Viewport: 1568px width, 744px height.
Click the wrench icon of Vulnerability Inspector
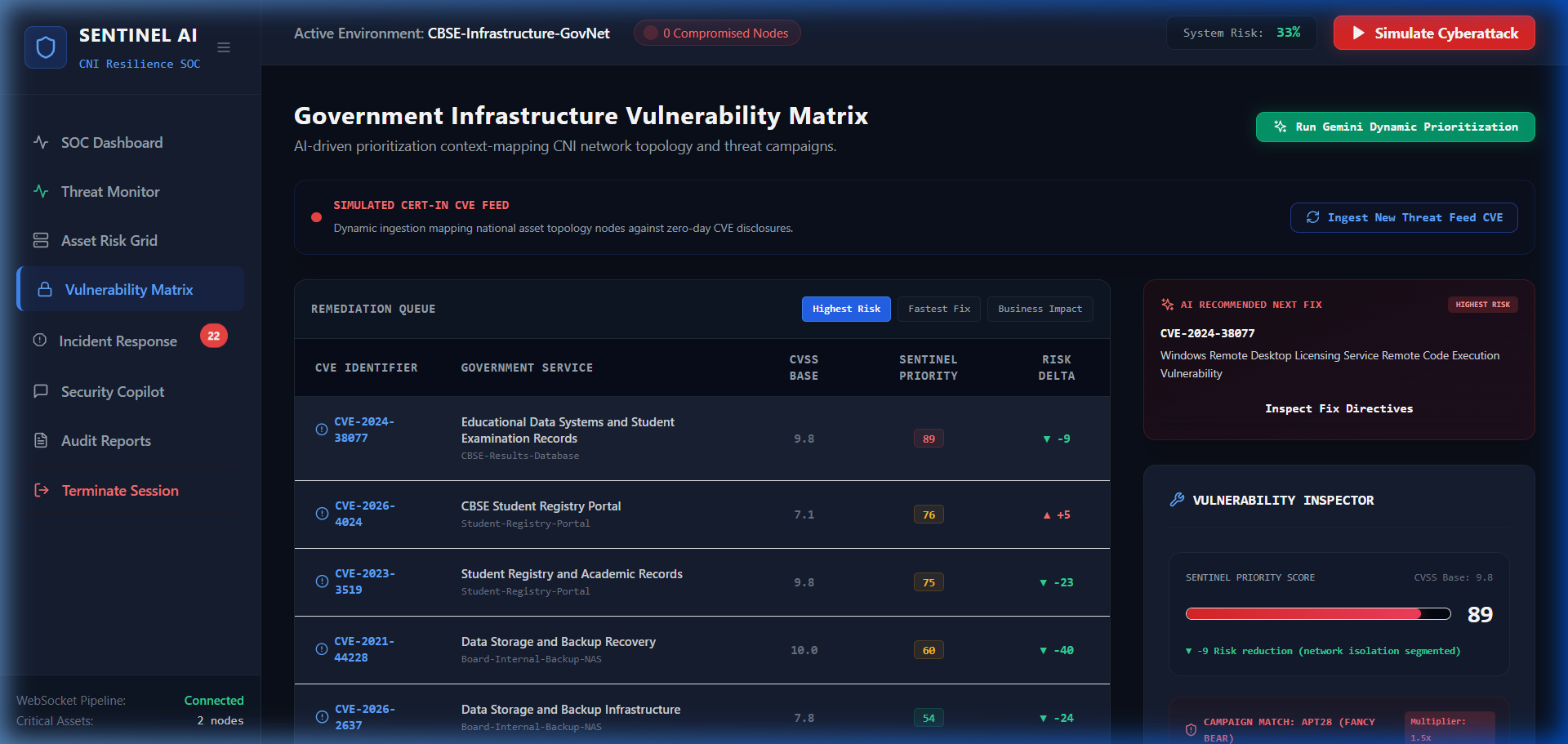pos(1177,500)
